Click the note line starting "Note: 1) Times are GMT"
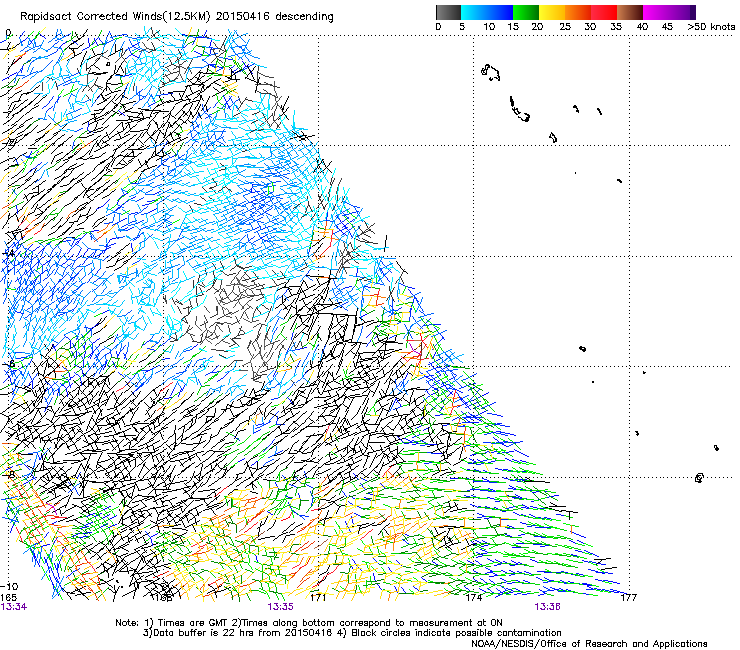The image size is (740, 650). coord(309,623)
